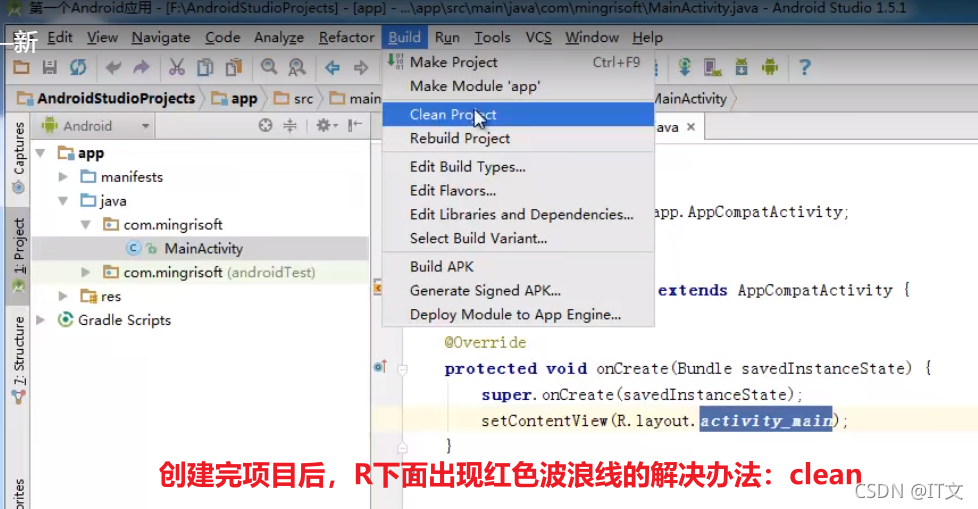The width and height of the screenshot is (978, 509).
Task: Close the open Build menu
Action: coord(404,37)
